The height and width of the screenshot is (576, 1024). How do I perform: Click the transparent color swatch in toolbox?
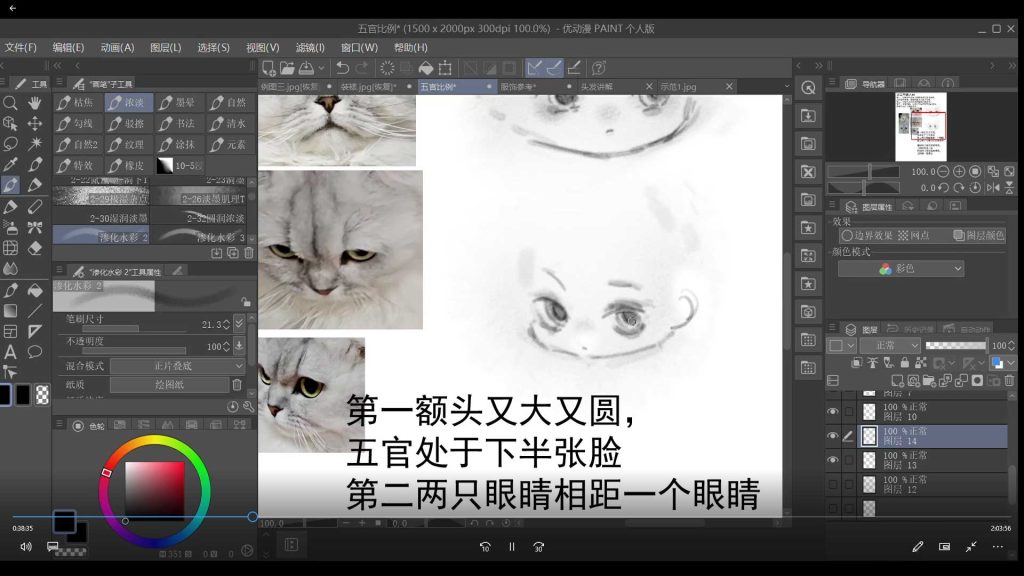coord(42,394)
